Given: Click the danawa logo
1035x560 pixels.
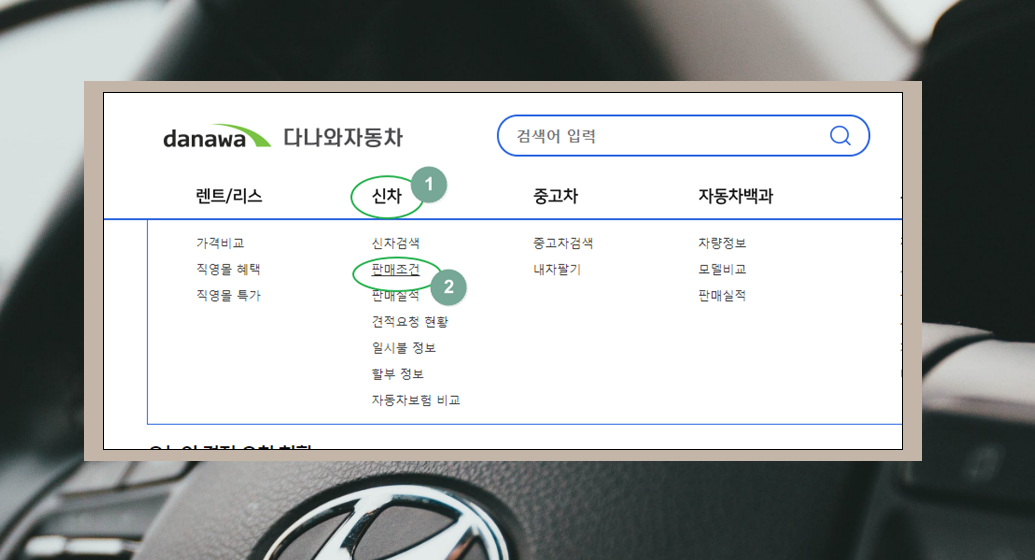Looking at the screenshot, I should 217,137.
